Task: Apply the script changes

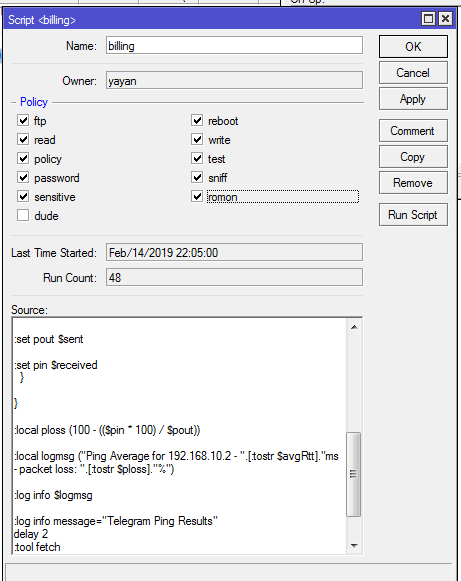Action: tap(413, 99)
